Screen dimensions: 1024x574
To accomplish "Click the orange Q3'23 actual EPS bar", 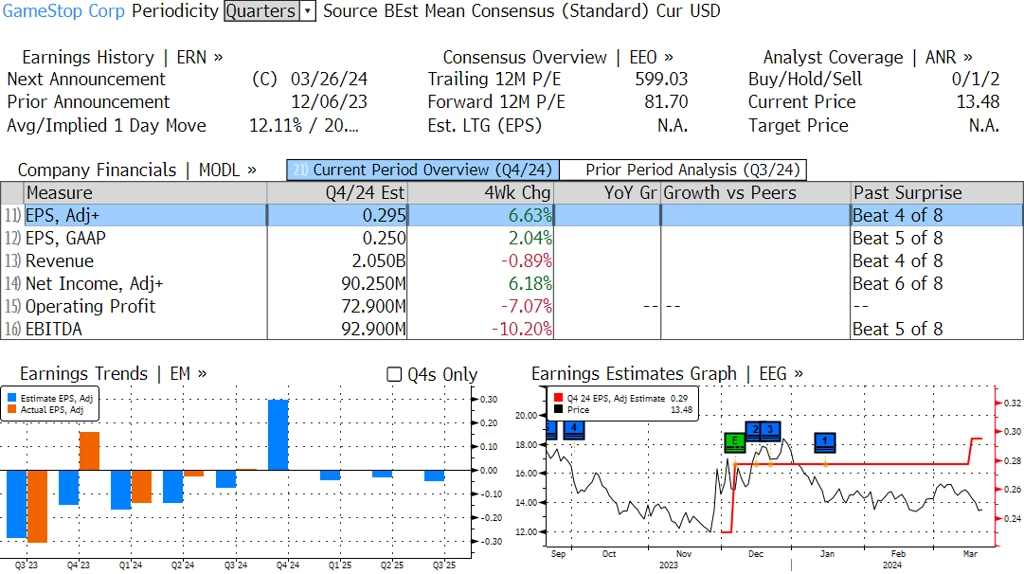I will [37, 506].
